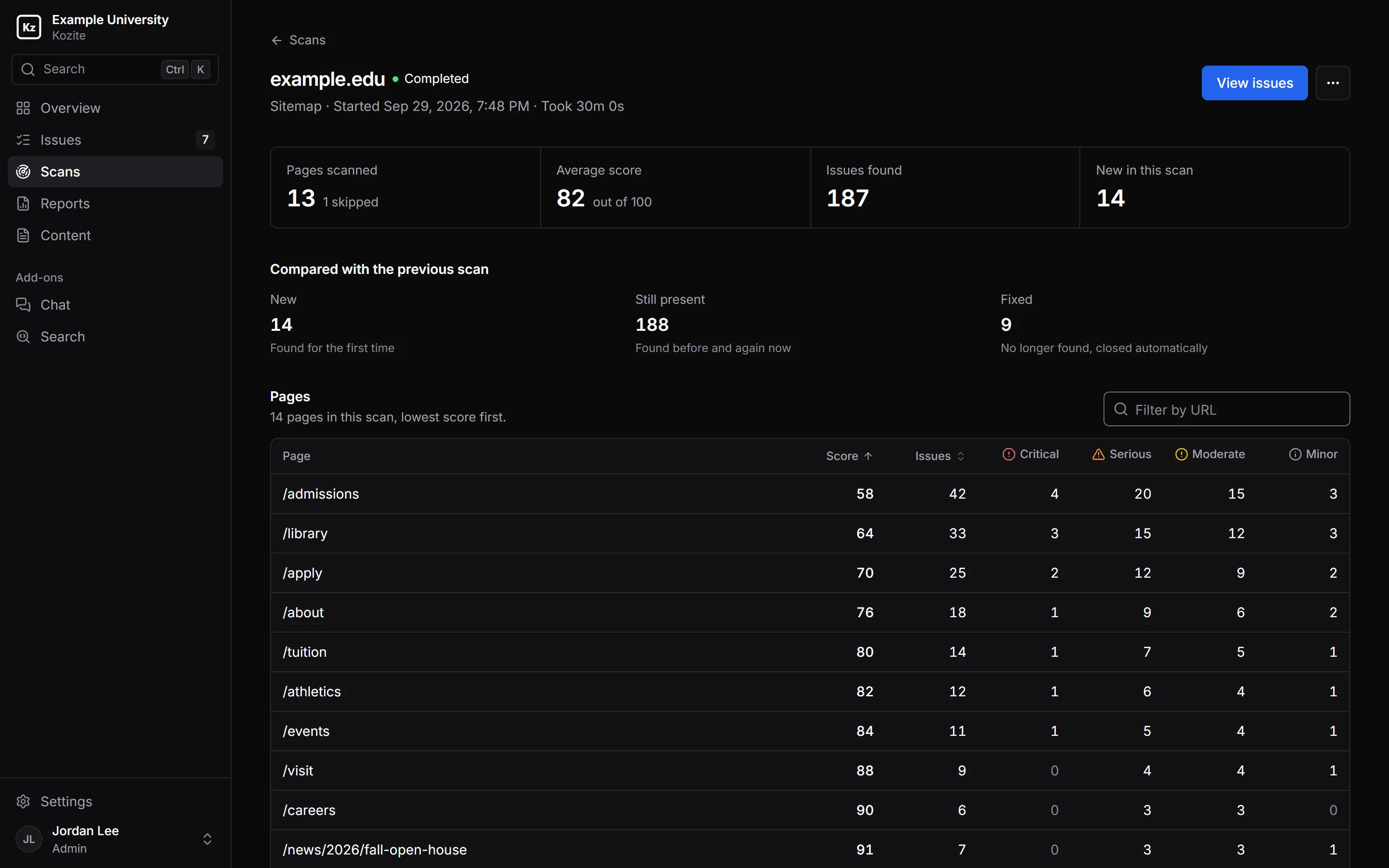Image resolution: width=1389 pixels, height=868 pixels.
Task: Open the /apply page row
Action: pos(810,573)
